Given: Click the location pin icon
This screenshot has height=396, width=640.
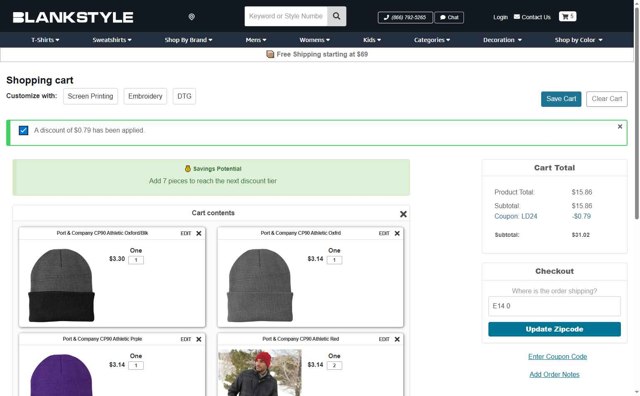Looking at the screenshot, I should (191, 17).
